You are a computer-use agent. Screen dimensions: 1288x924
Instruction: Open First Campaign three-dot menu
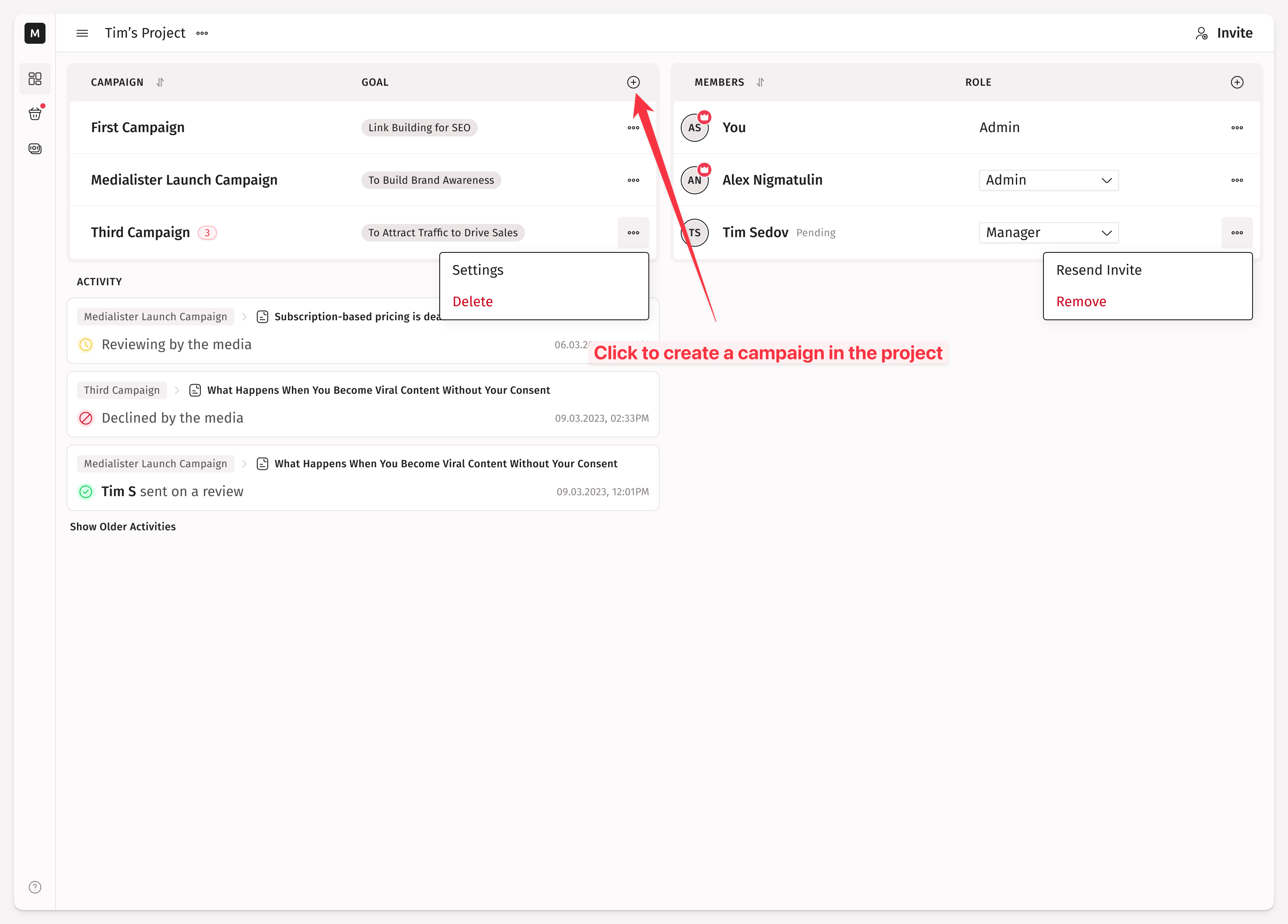tap(633, 128)
